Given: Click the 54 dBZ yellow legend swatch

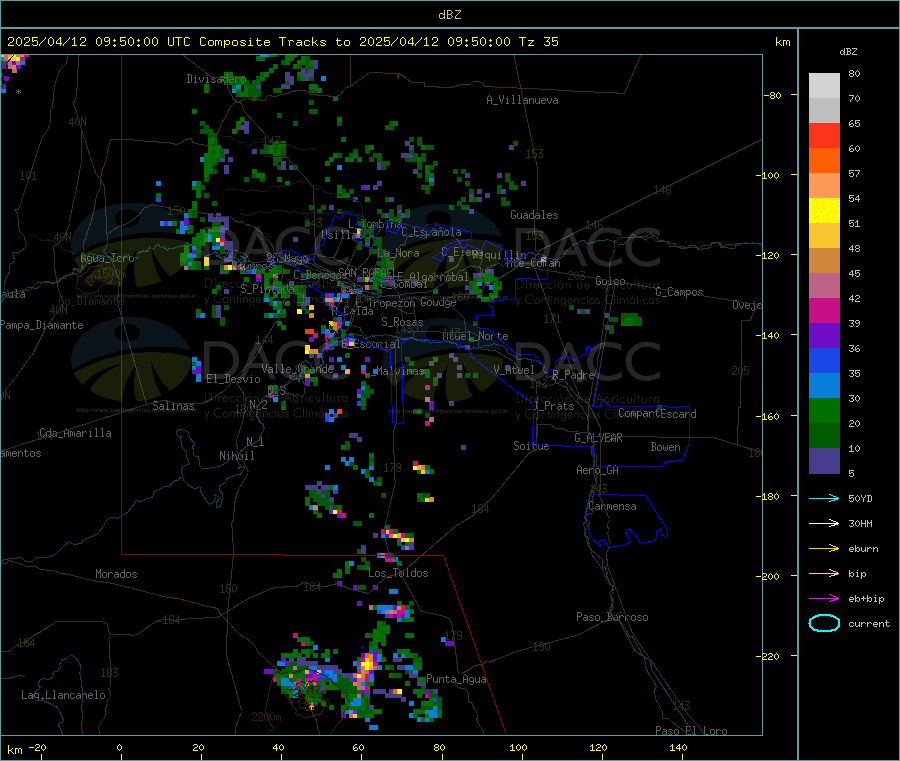Looking at the screenshot, I should coord(824,211).
